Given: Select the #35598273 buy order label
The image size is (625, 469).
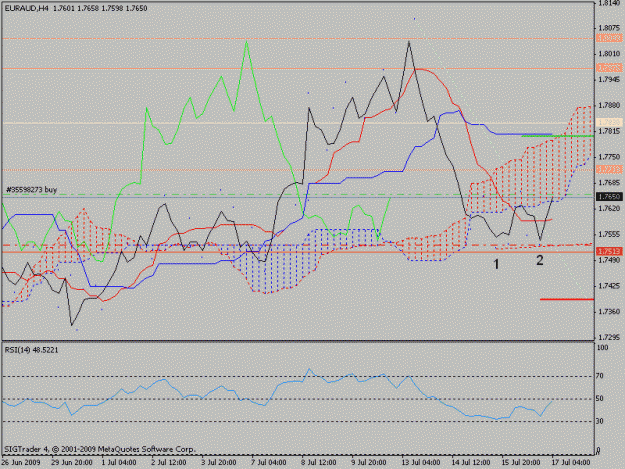Looking at the screenshot, I should click(31, 190).
